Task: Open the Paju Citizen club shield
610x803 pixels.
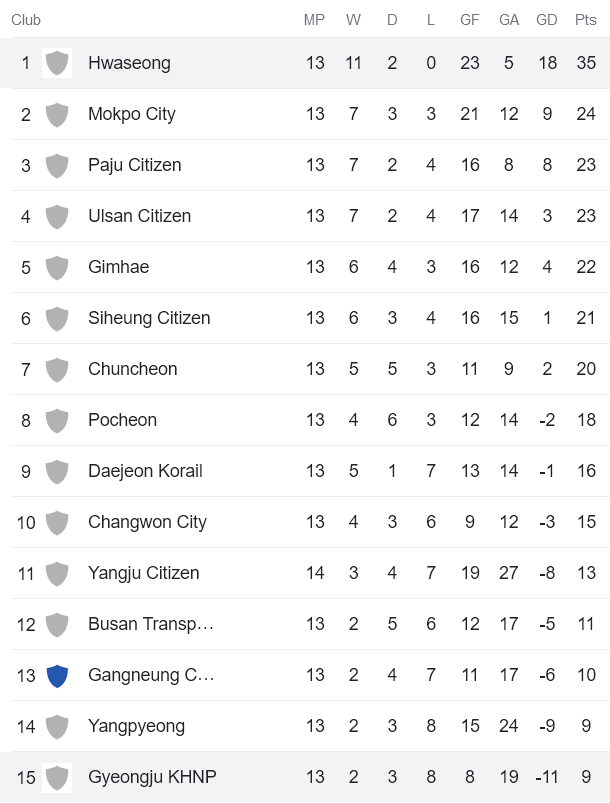Action: coord(57,165)
